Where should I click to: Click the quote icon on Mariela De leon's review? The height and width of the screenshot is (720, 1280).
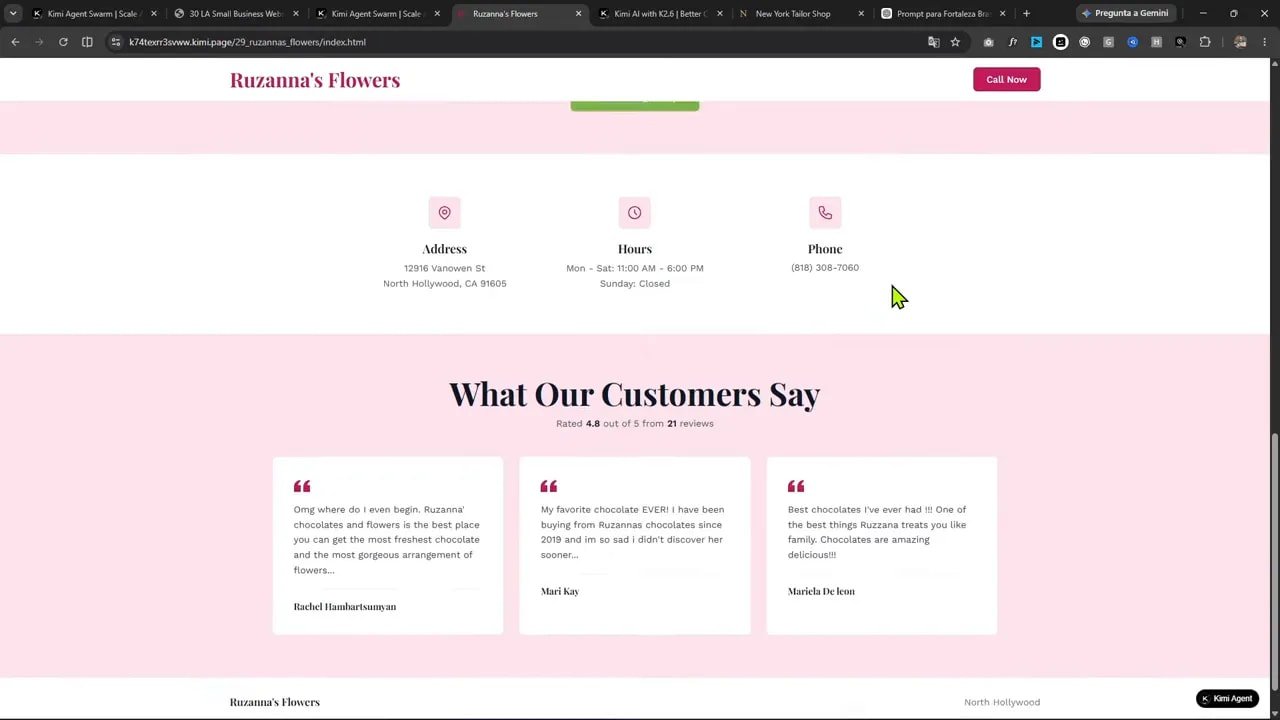[796, 486]
